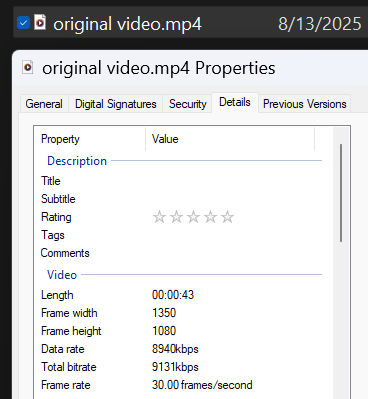368x399 pixels.
Task: Select the Frame width property label
Action: [69, 313]
